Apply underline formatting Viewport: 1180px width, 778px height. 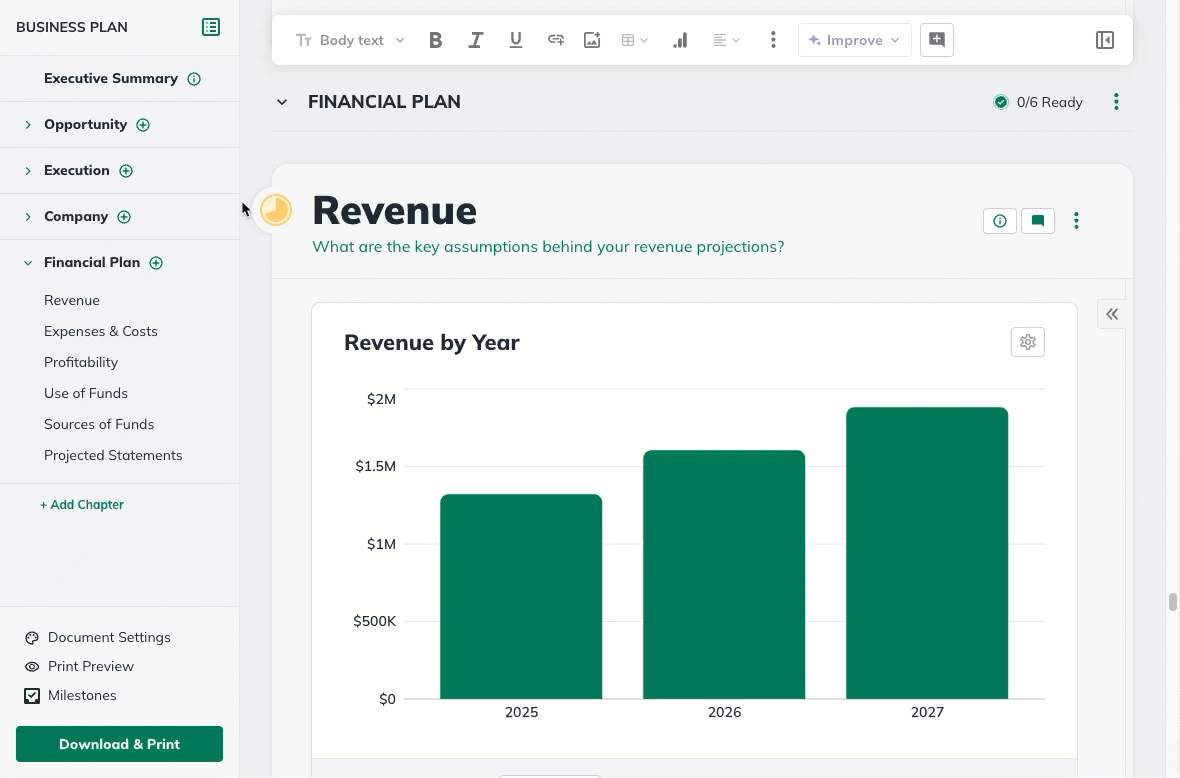pos(515,40)
